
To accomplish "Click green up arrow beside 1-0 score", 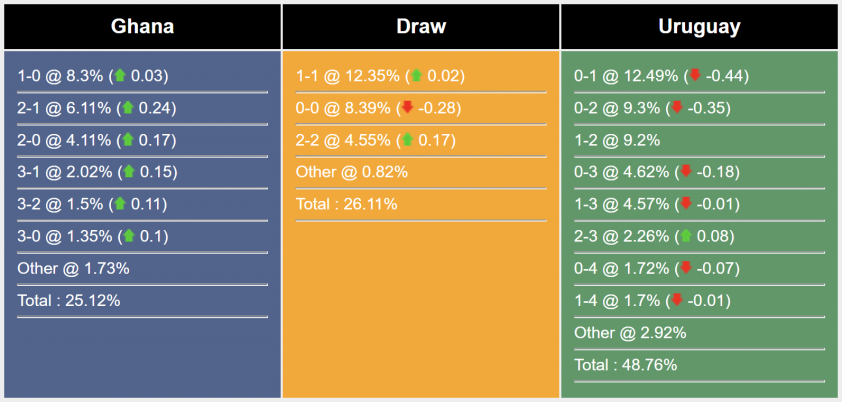I will 120,76.
